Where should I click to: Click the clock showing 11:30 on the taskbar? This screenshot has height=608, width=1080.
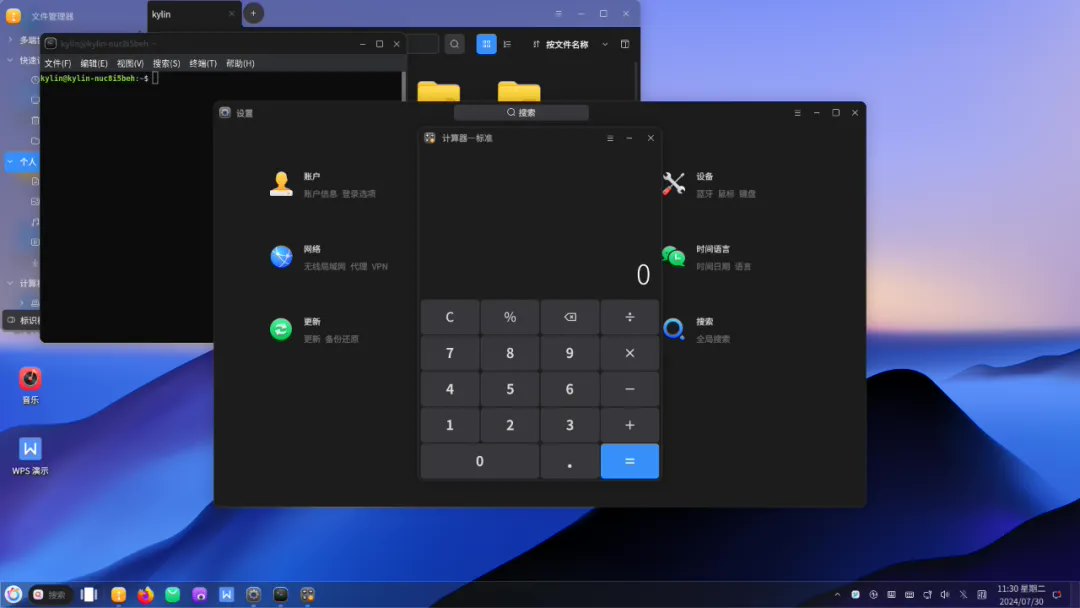click(1021, 595)
